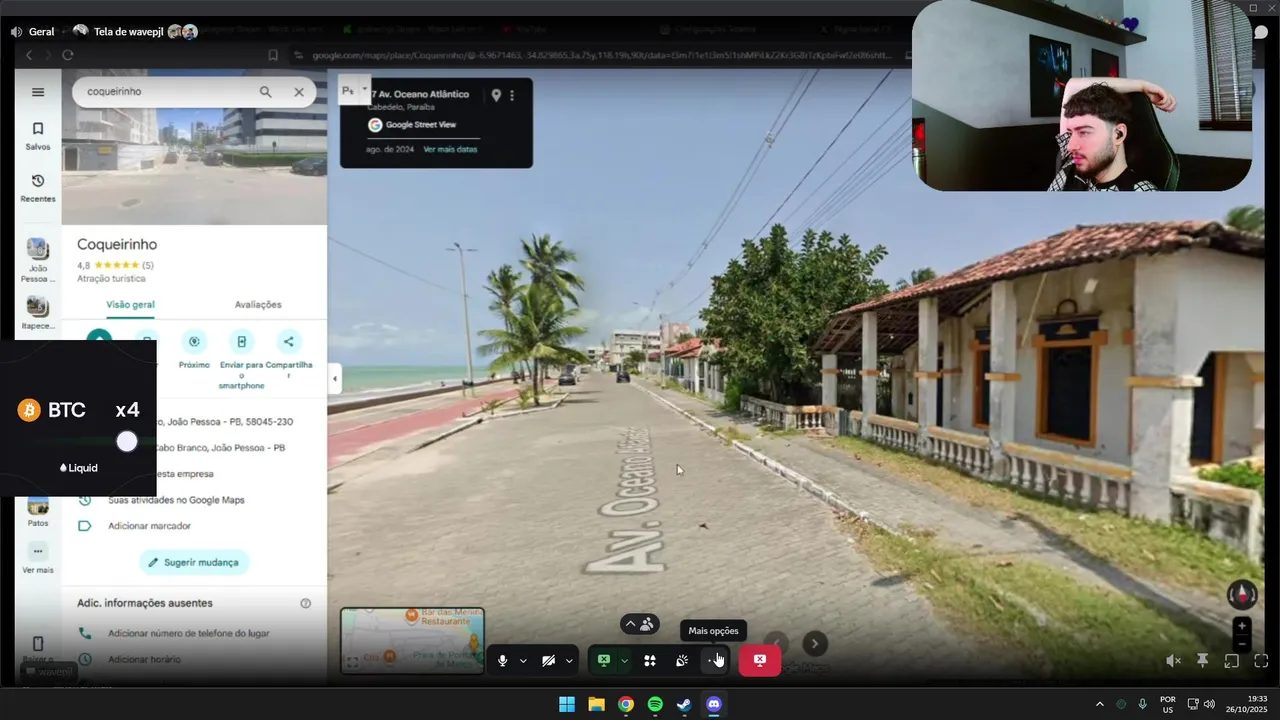Toggle Discord microphone mute
The image size is (1280, 720).
503,660
